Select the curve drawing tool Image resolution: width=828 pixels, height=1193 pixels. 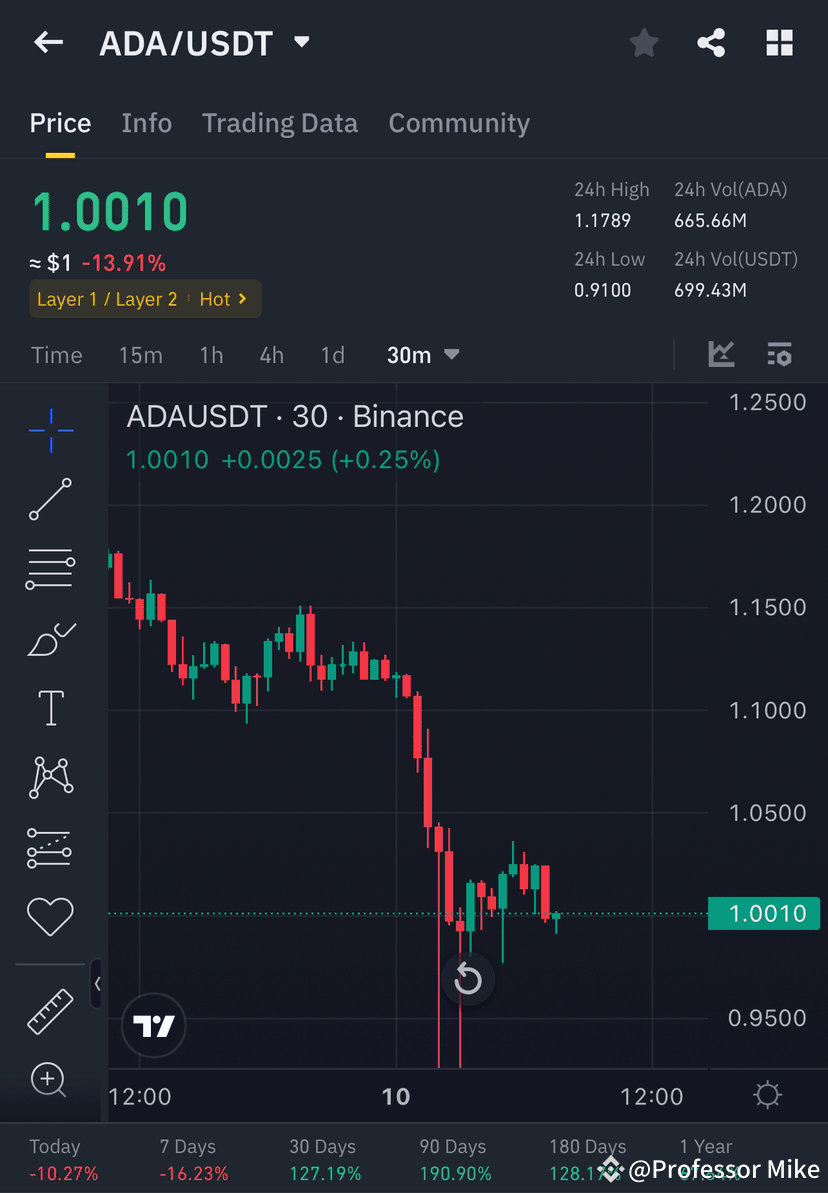(x=50, y=638)
